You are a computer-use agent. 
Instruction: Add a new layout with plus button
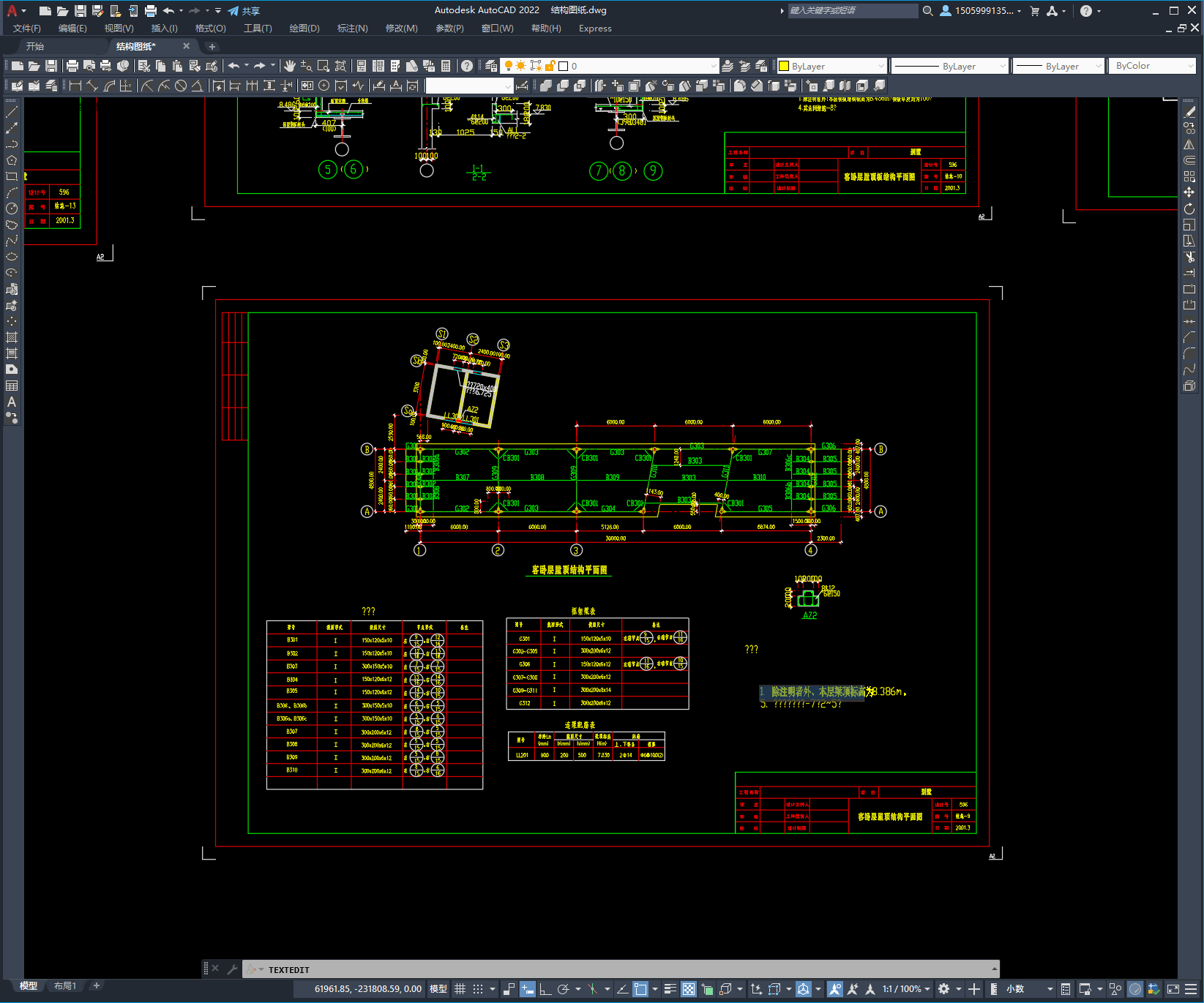(96, 985)
